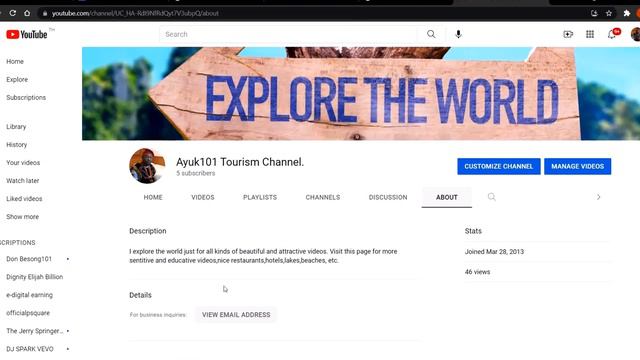Click MANAGE VIDEOS button
This screenshot has width=640, height=360.
click(x=578, y=167)
